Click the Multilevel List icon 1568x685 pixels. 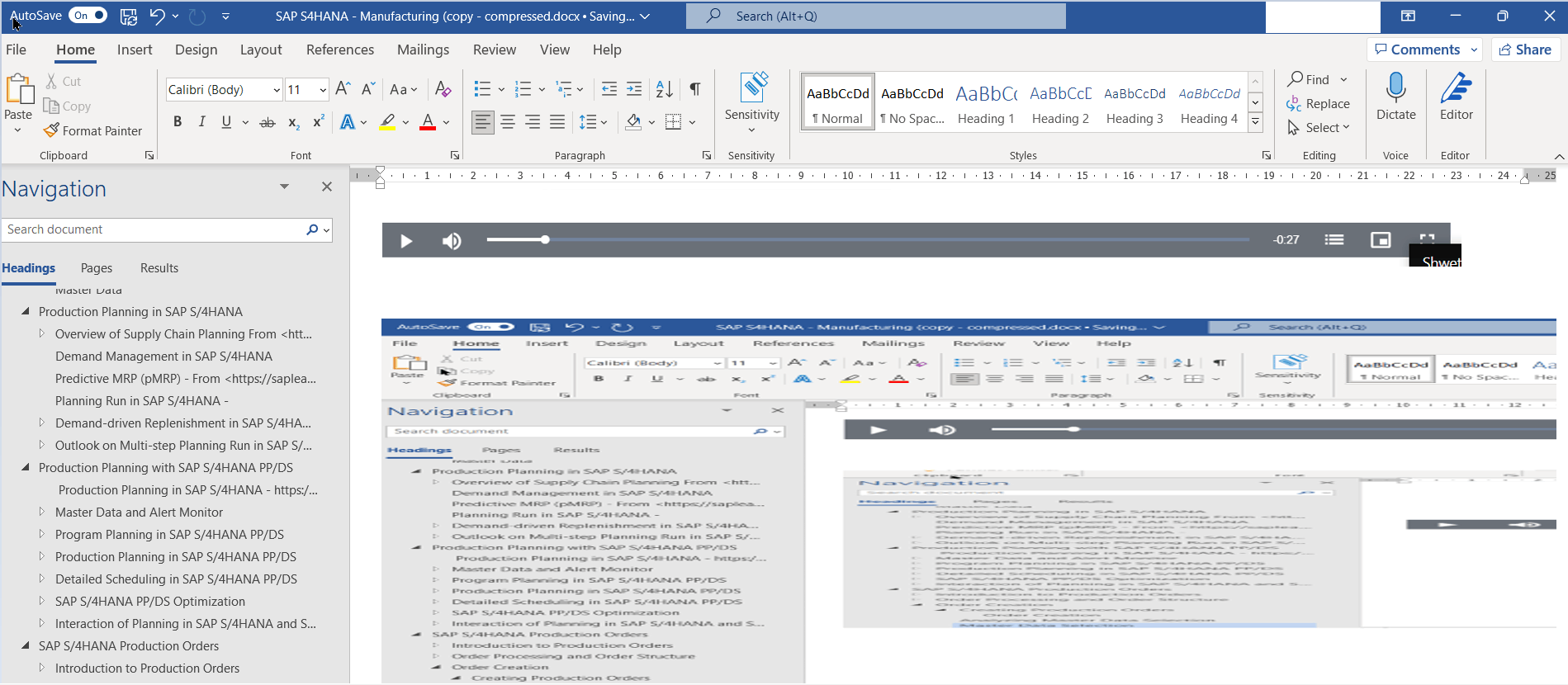click(x=564, y=88)
